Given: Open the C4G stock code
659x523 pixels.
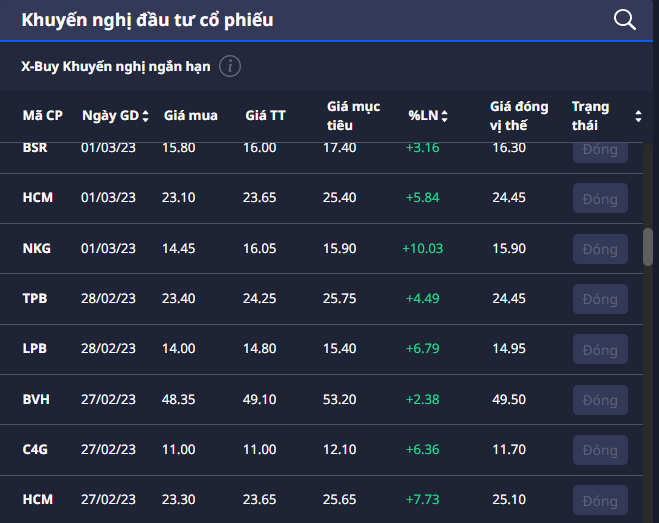Looking at the screenshot, I should coord(37,450).
